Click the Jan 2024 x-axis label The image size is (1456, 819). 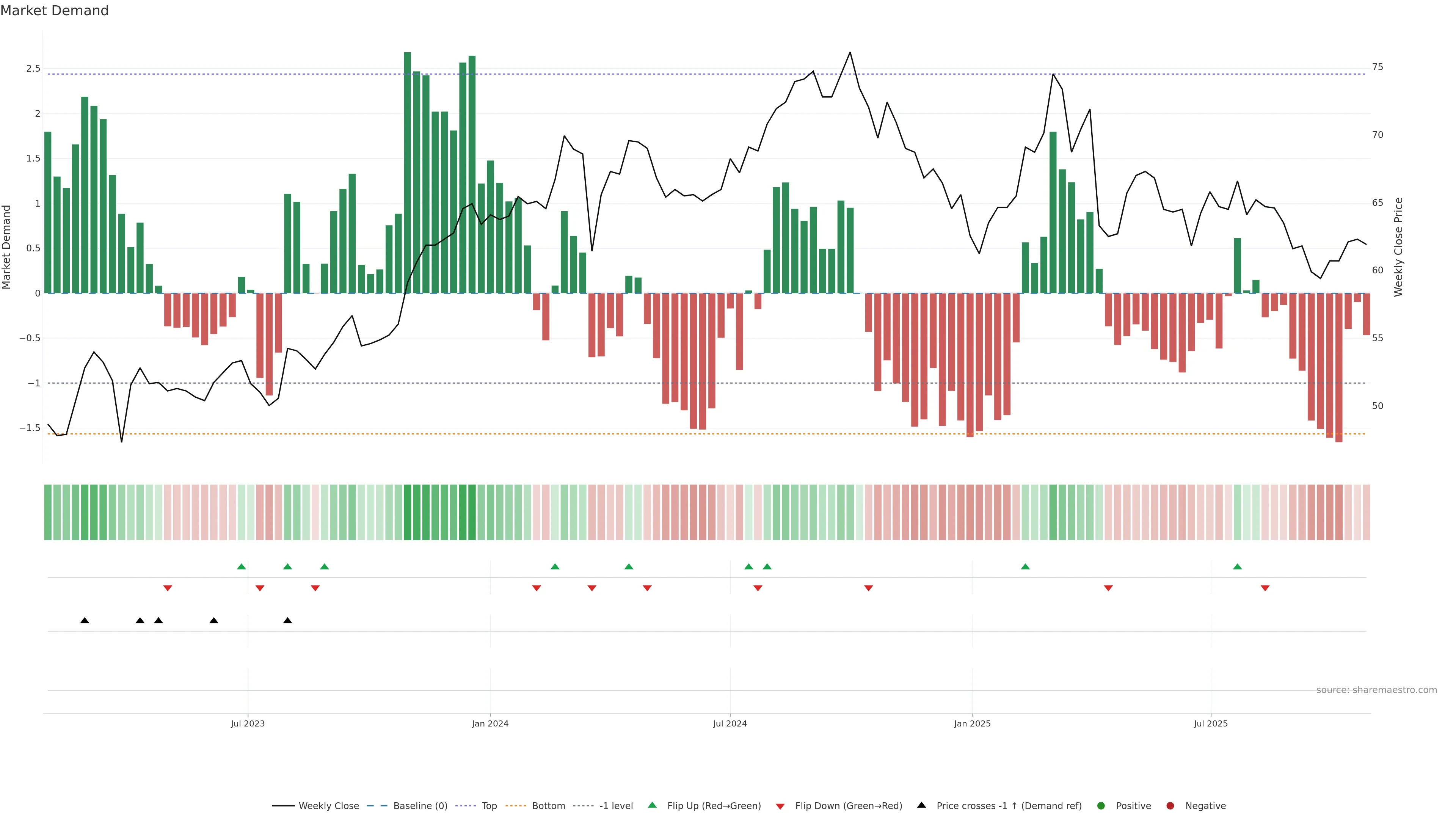click(x=490, y=723)
